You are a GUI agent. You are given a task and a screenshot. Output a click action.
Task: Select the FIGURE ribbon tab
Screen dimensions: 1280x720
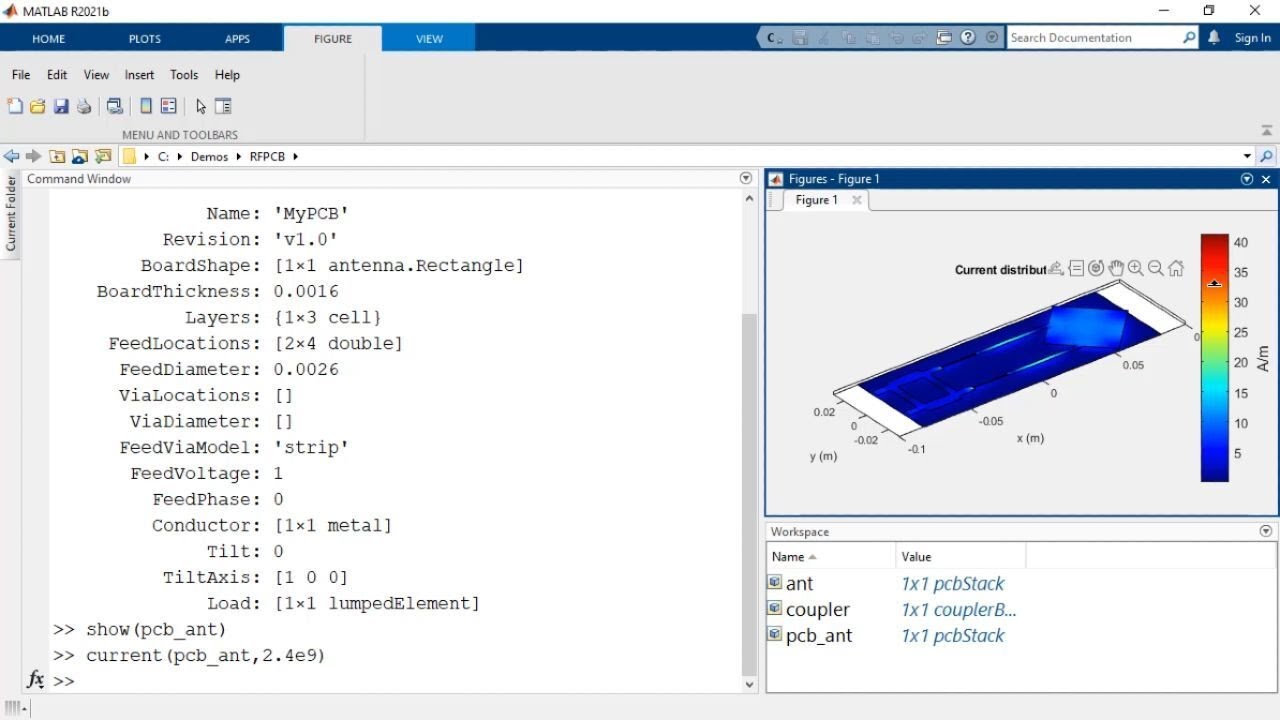[333, 39]
